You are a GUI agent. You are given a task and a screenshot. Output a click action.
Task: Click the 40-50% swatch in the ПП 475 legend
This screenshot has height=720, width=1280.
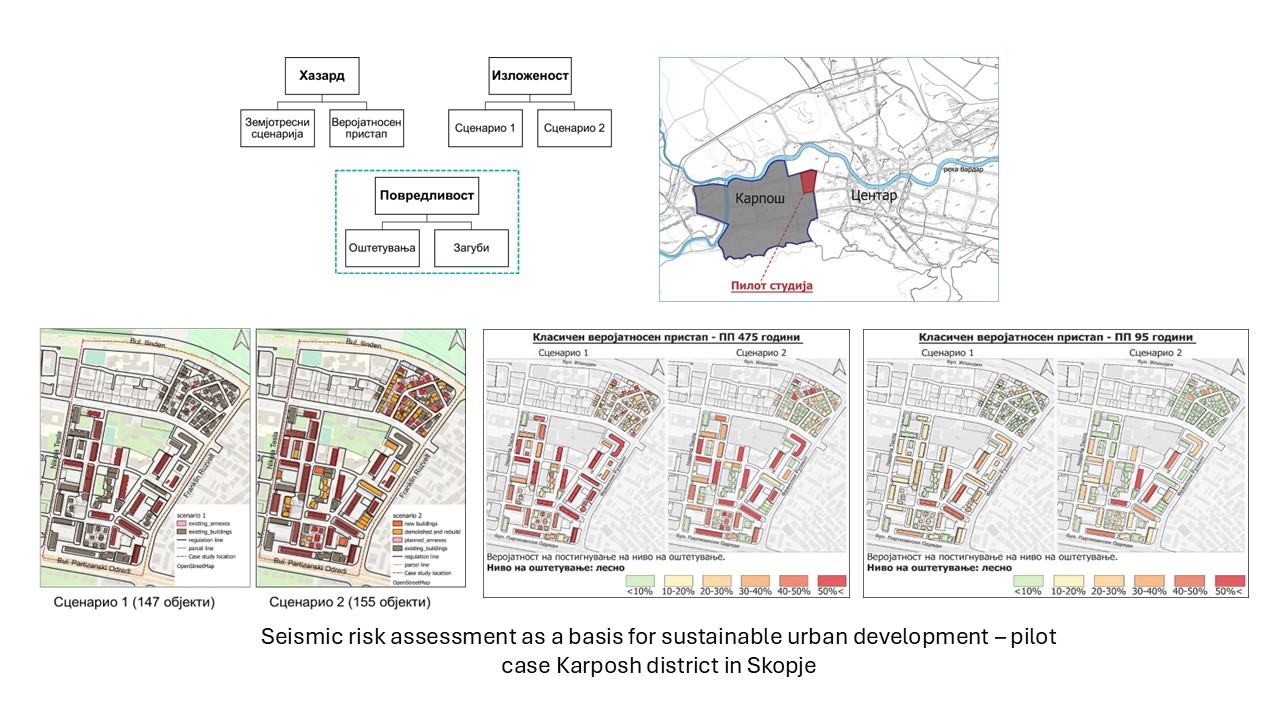pos(793,579)
